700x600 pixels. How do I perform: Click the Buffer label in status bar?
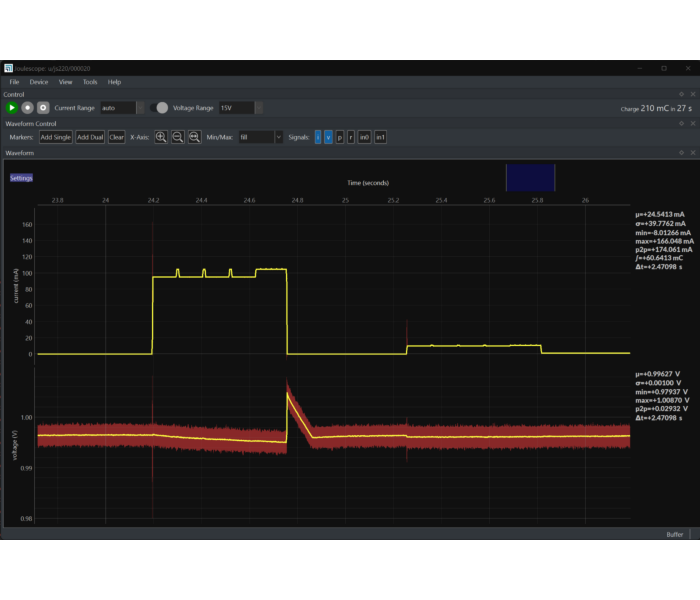[x=675, y=534]
